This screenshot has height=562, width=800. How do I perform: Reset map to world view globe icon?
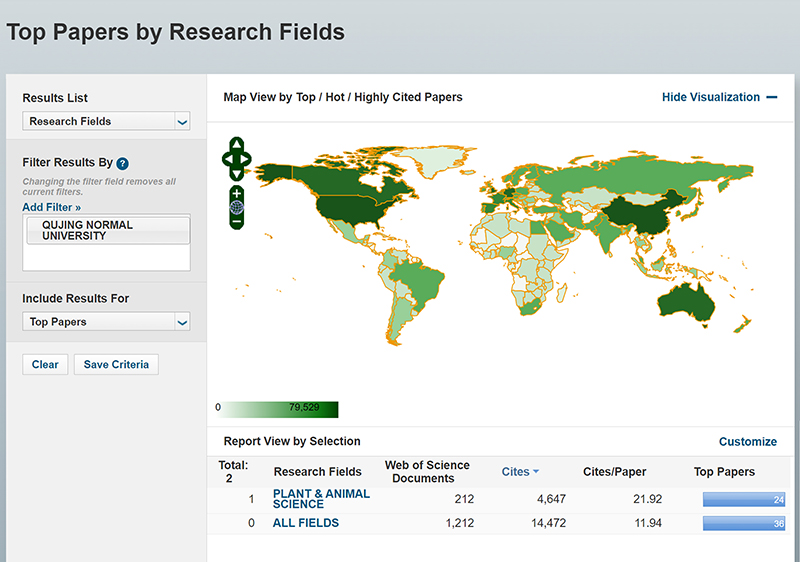tap(236, 208)
